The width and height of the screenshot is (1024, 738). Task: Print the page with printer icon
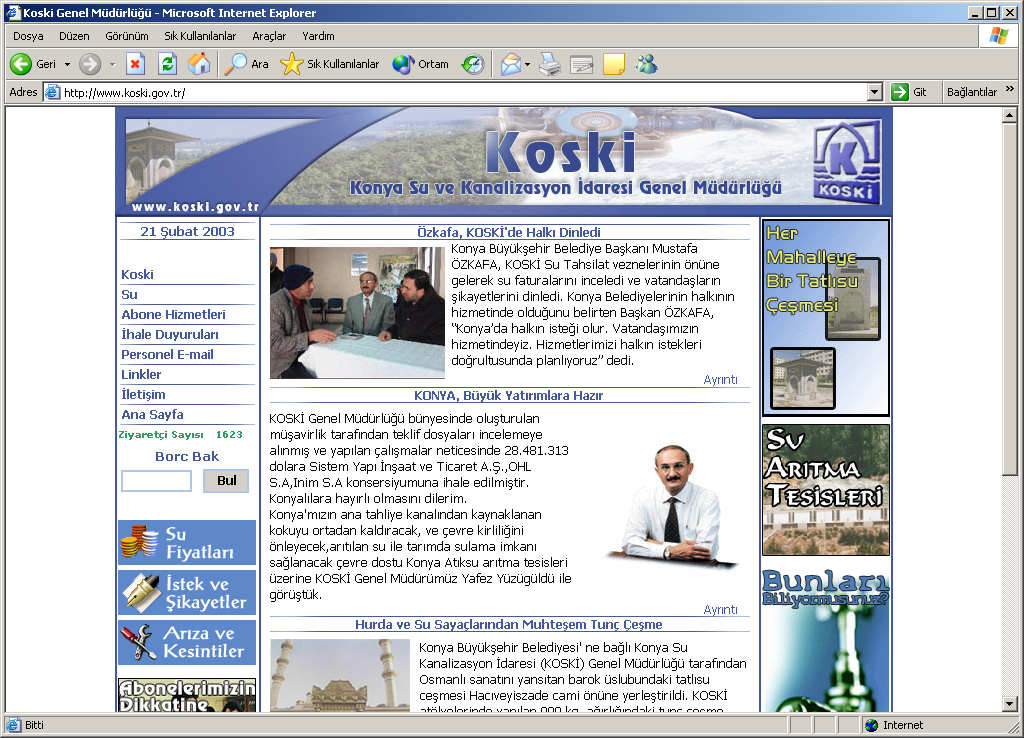pos(550,64)
